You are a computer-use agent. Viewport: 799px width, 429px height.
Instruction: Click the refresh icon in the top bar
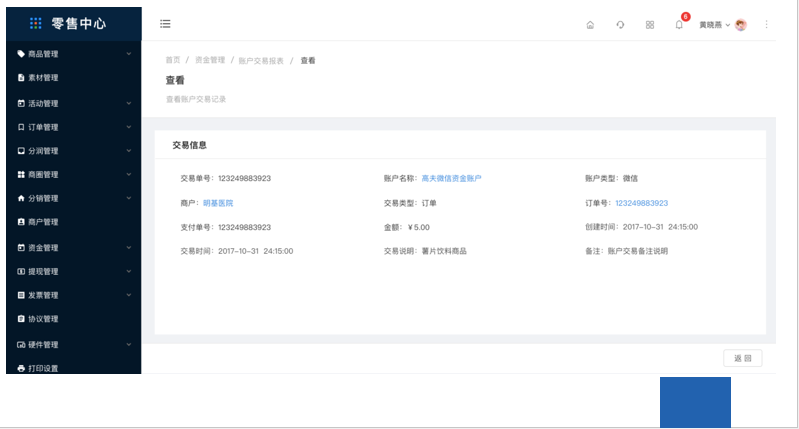(x=620, y=24)
